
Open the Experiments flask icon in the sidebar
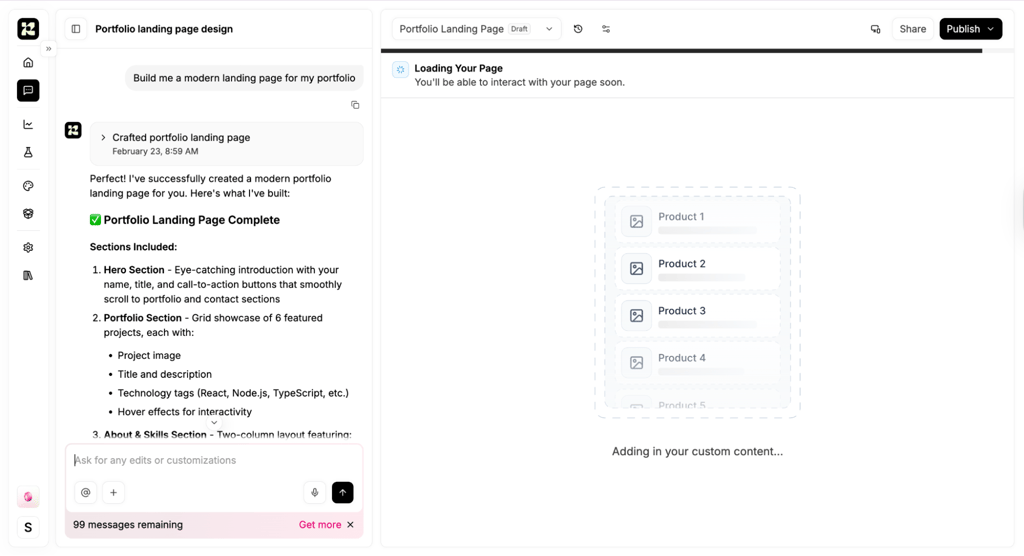(28, 152)
